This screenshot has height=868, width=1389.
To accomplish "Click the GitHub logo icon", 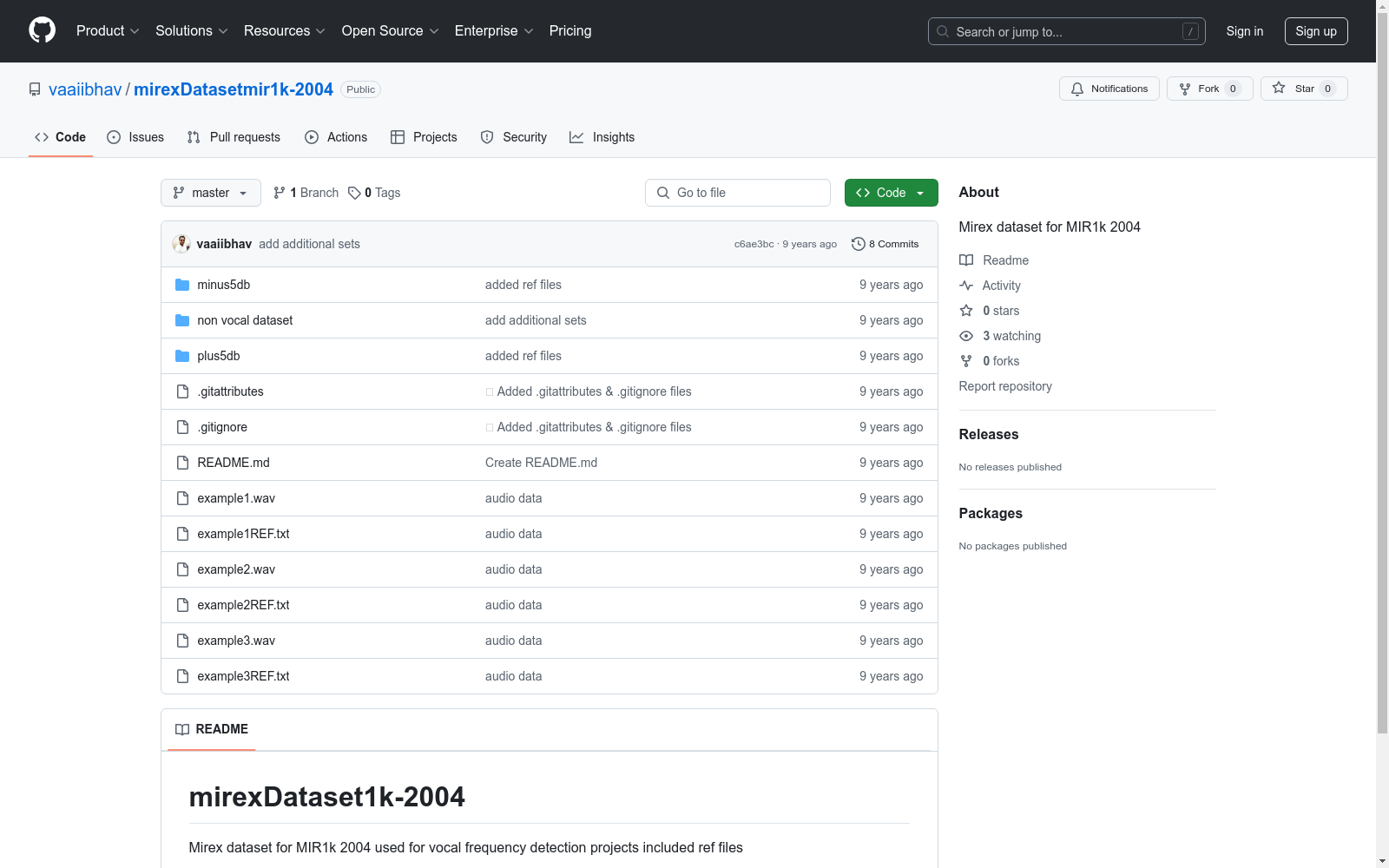I will [x=42, y=30].
